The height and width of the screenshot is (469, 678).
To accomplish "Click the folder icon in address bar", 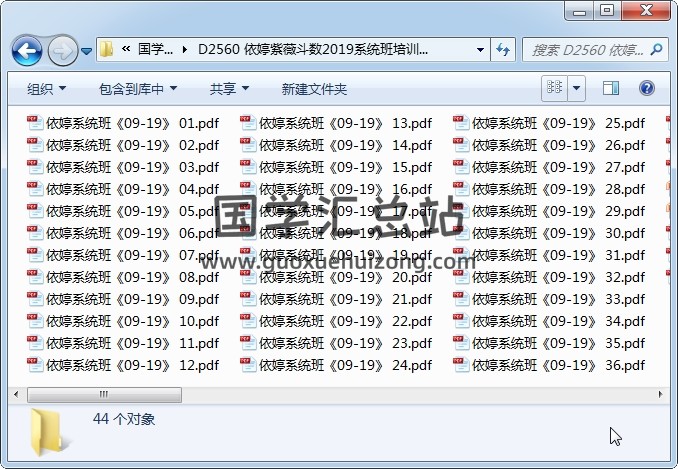I will [x=106, y=50].
